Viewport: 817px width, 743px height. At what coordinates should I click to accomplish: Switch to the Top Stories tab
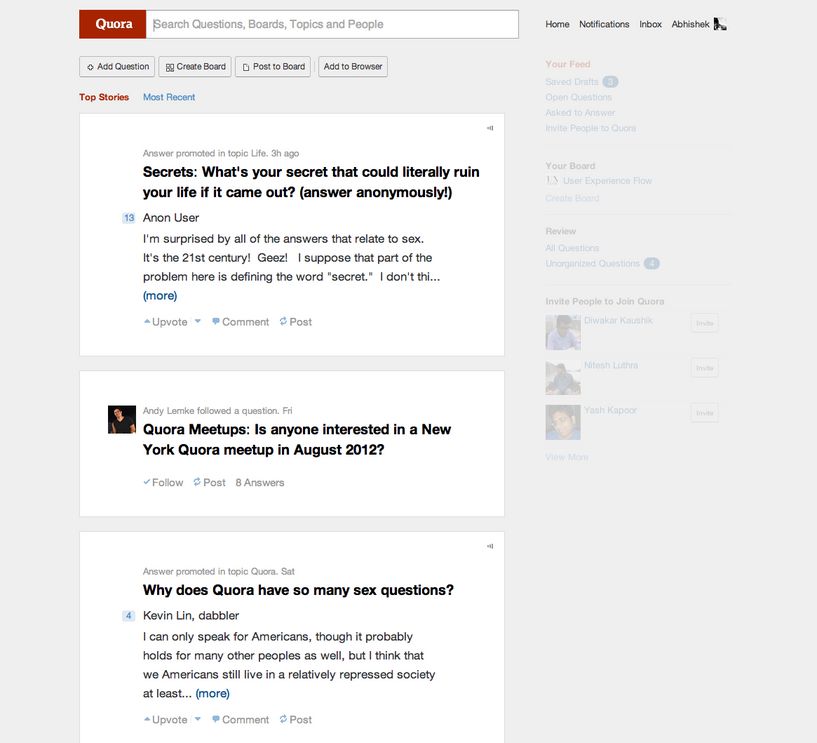click(104, 97)
